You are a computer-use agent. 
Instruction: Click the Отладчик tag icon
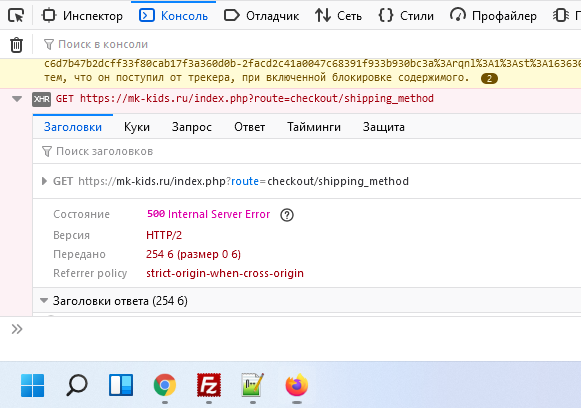[x=232, y=16]
